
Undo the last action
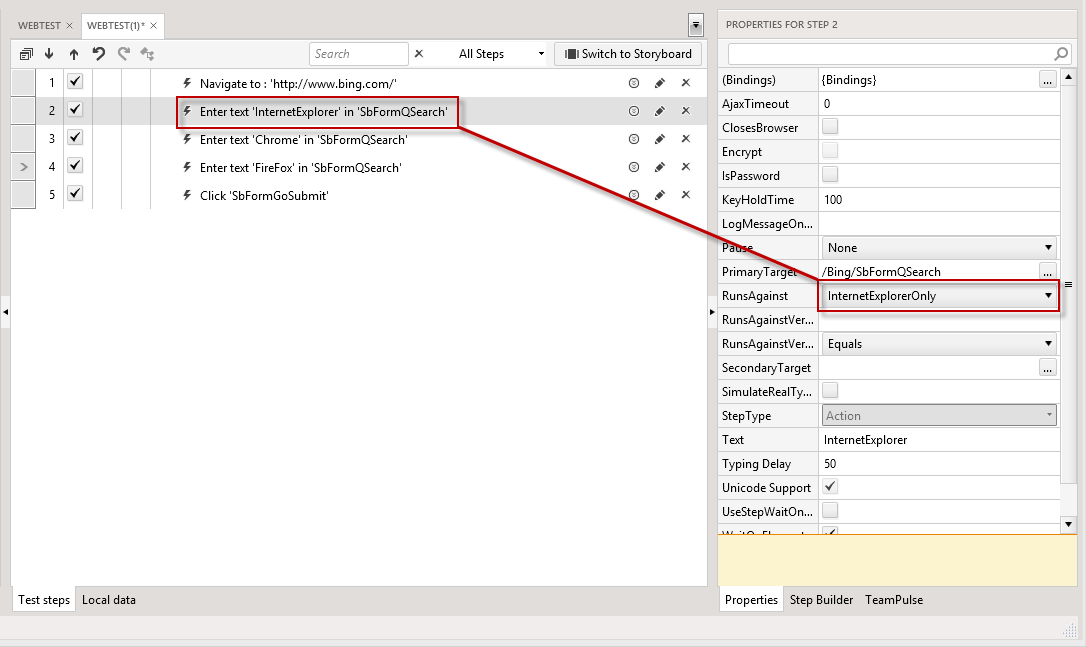99,54
